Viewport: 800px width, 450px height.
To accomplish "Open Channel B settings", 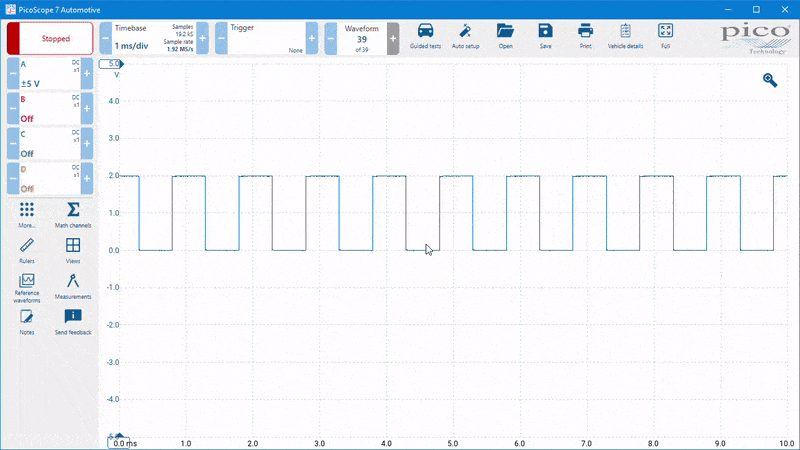I will tap(50, 109).
